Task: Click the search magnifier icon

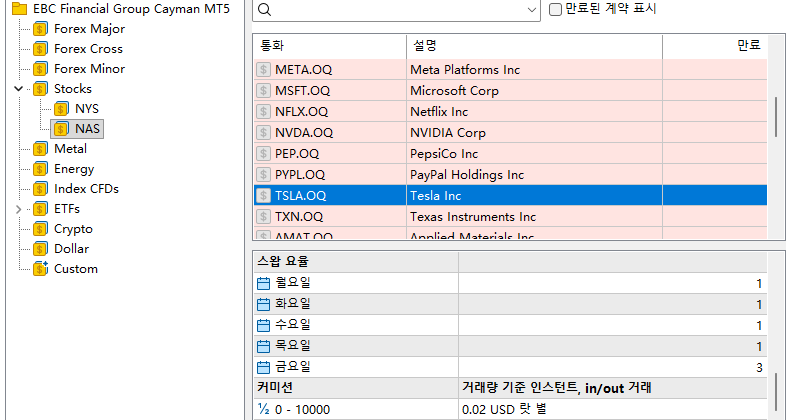Action: point(264,10)
